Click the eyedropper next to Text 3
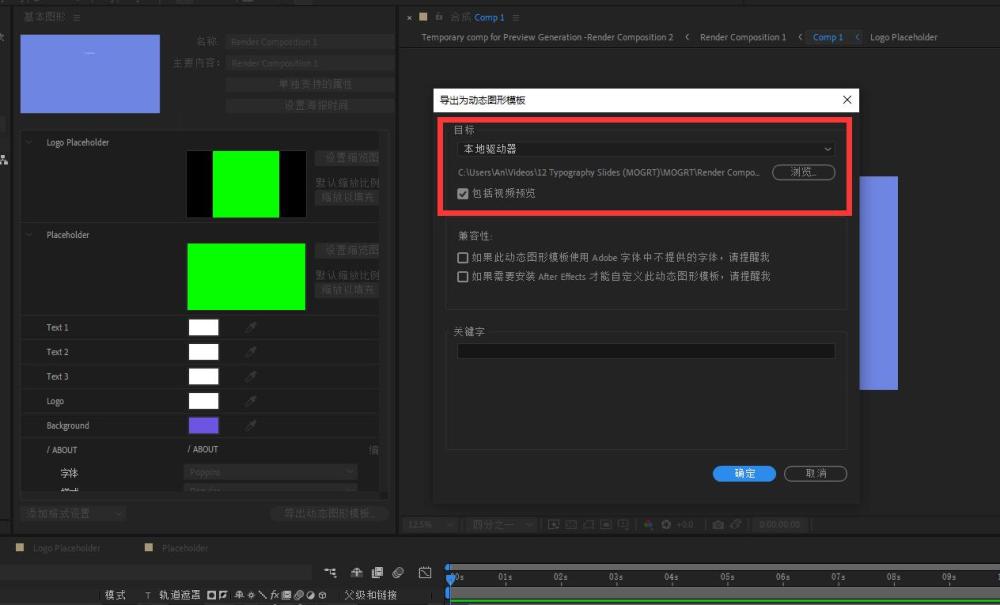The width and height of the screenshot is (1000, 605). point(251,377)
